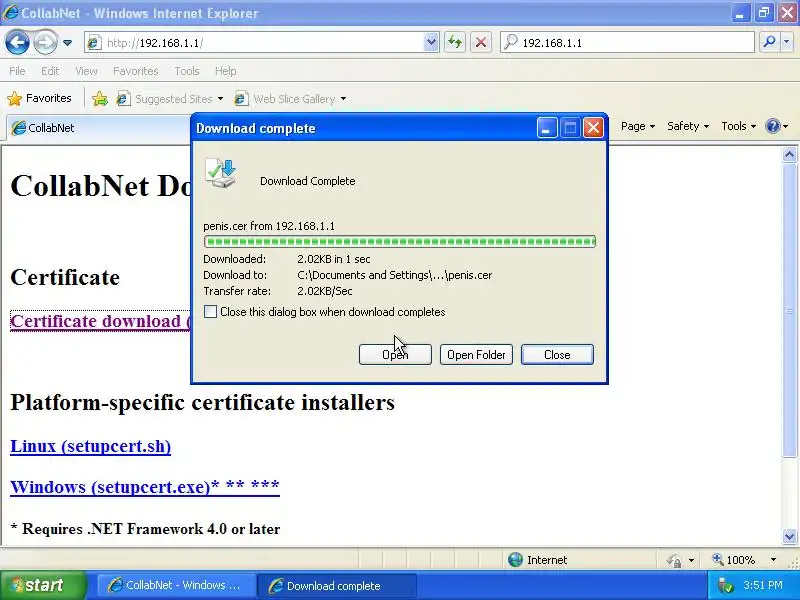This screenshot has width=800, height=600.
Task: Expand the address bar URL history dropdown
Action: tap(431, 43)
